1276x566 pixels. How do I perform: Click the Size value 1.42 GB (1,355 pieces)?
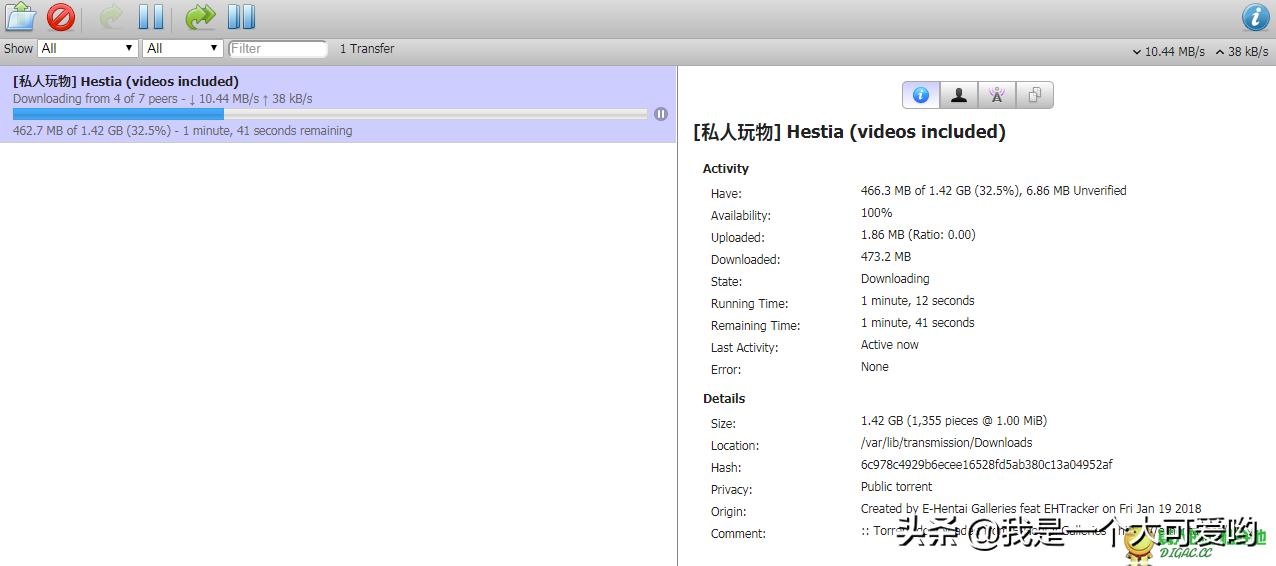[953, 421]
